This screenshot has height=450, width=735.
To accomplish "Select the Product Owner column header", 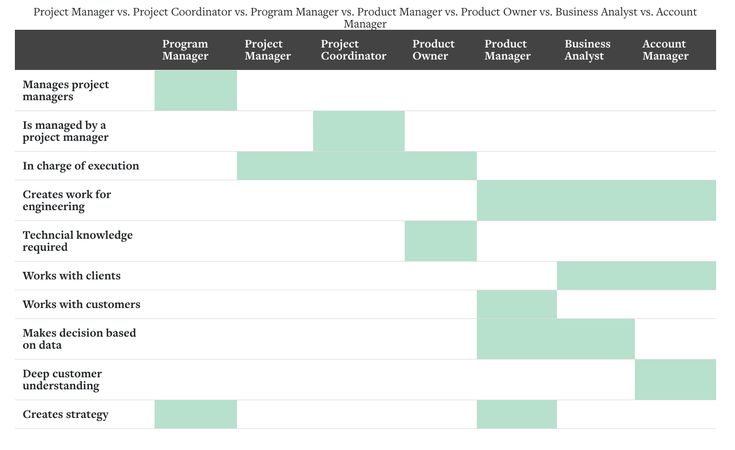I will click(433, 50).
